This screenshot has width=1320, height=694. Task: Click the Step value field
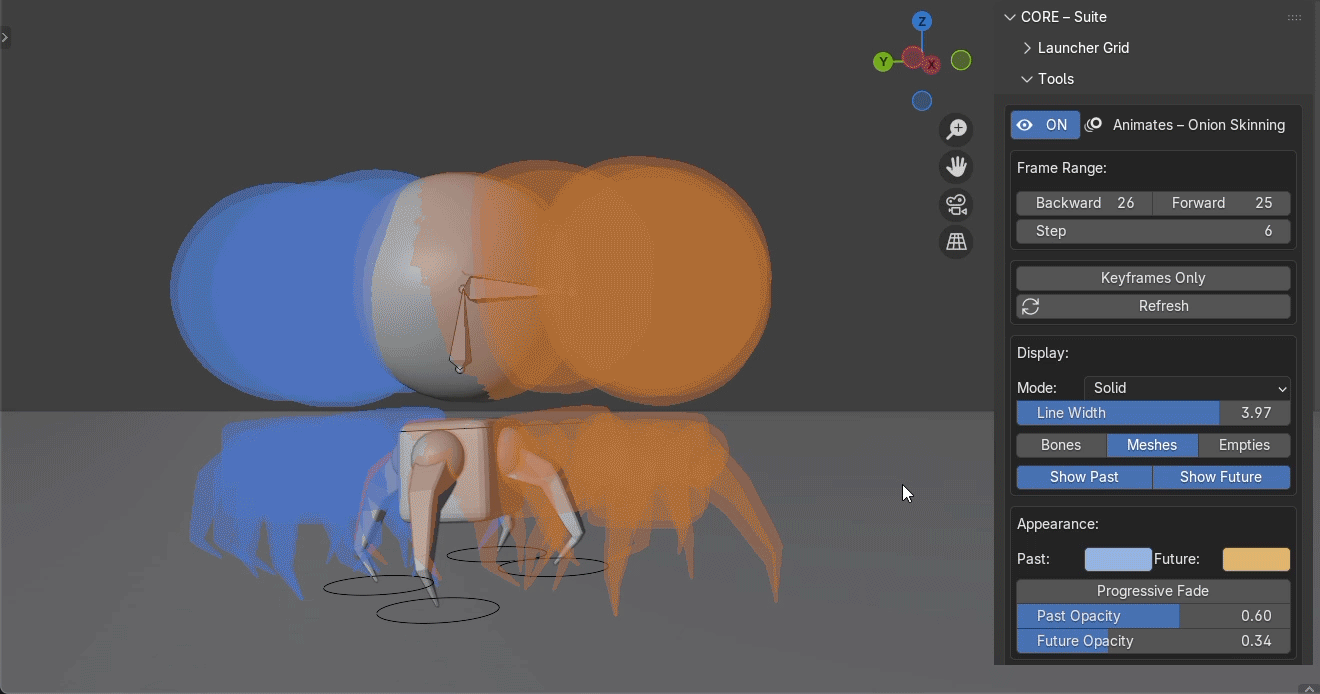(1153, 231)
